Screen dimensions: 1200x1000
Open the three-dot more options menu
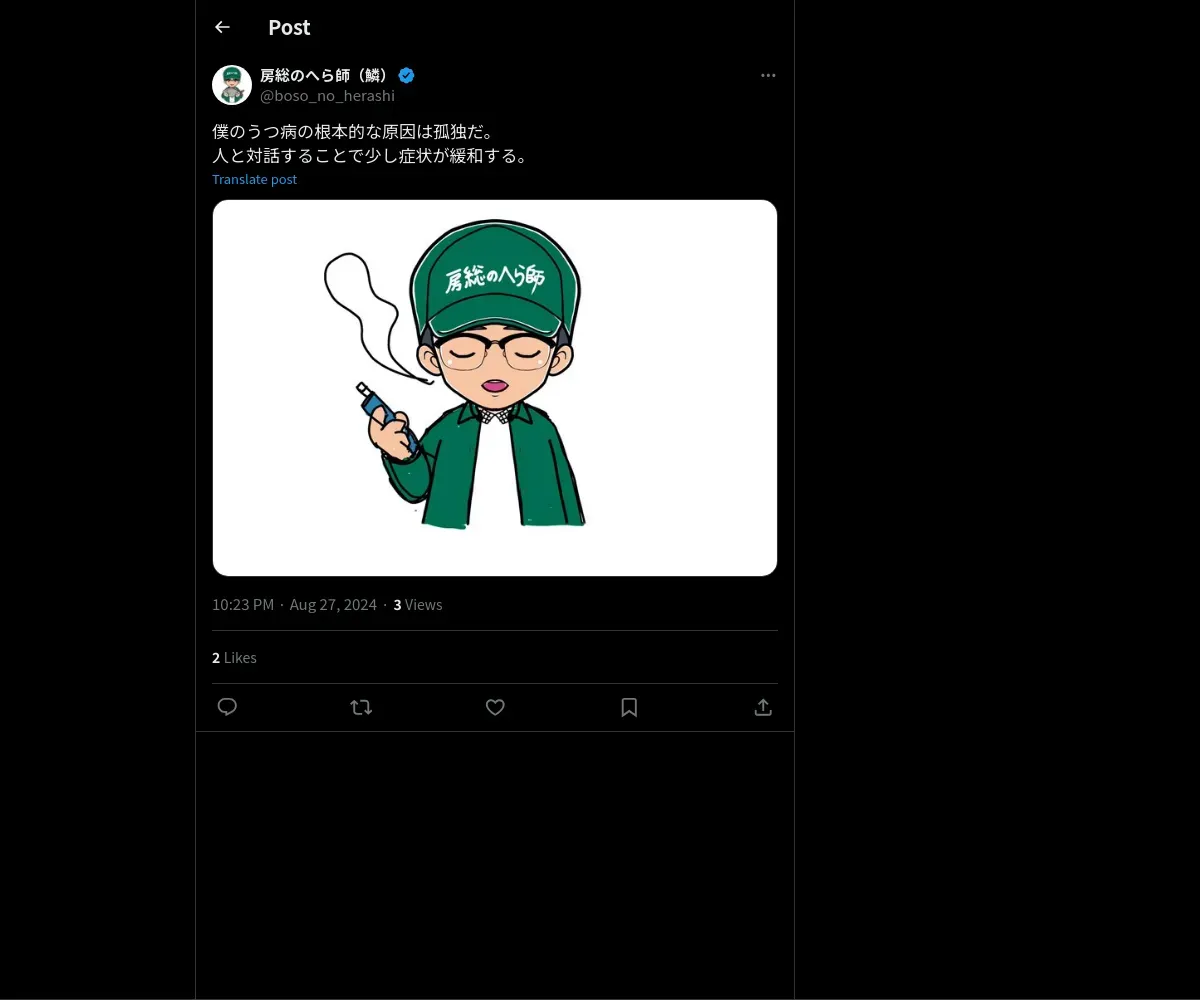[768, 76]
